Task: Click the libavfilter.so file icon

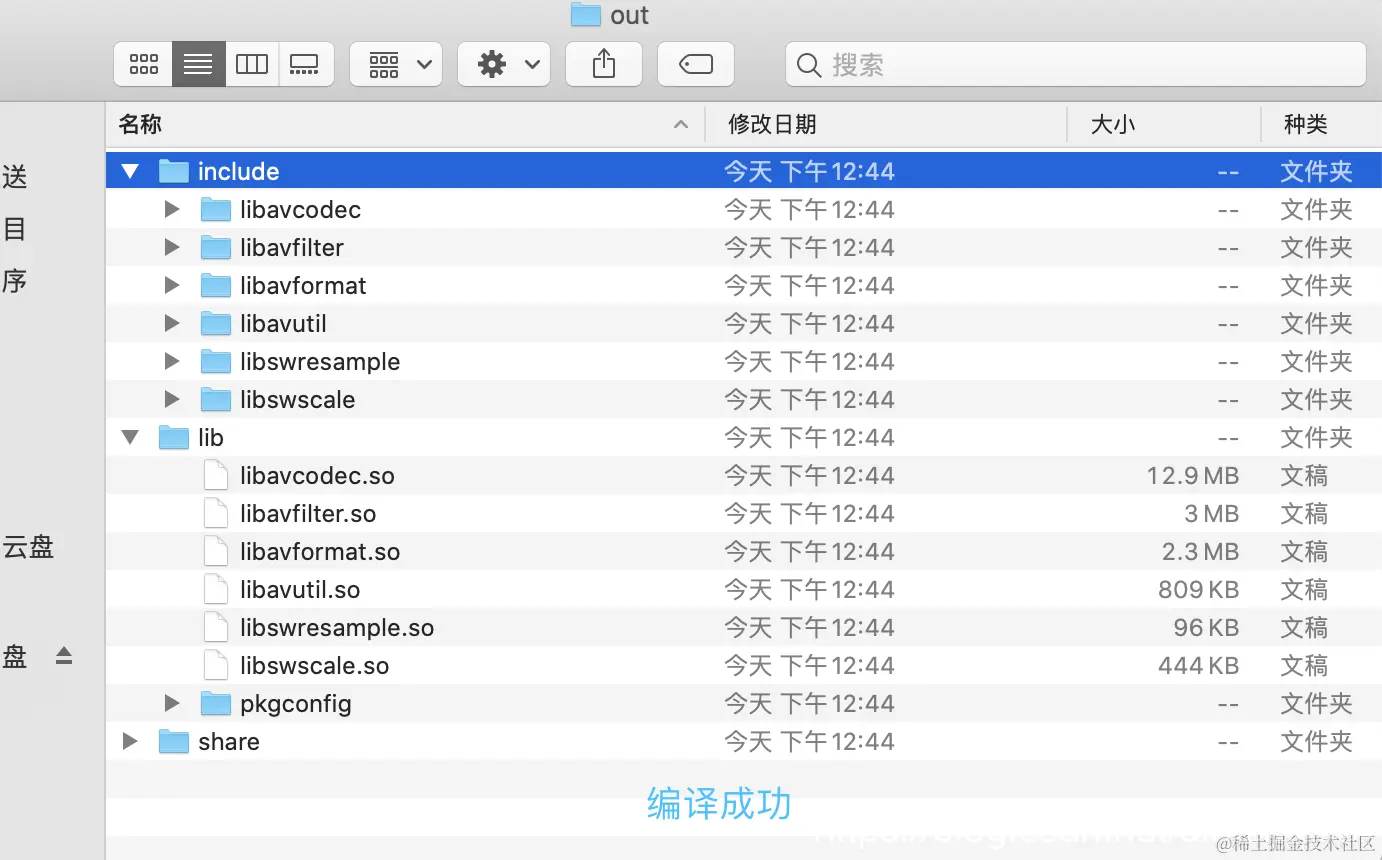Action: [x=216, y=513]
